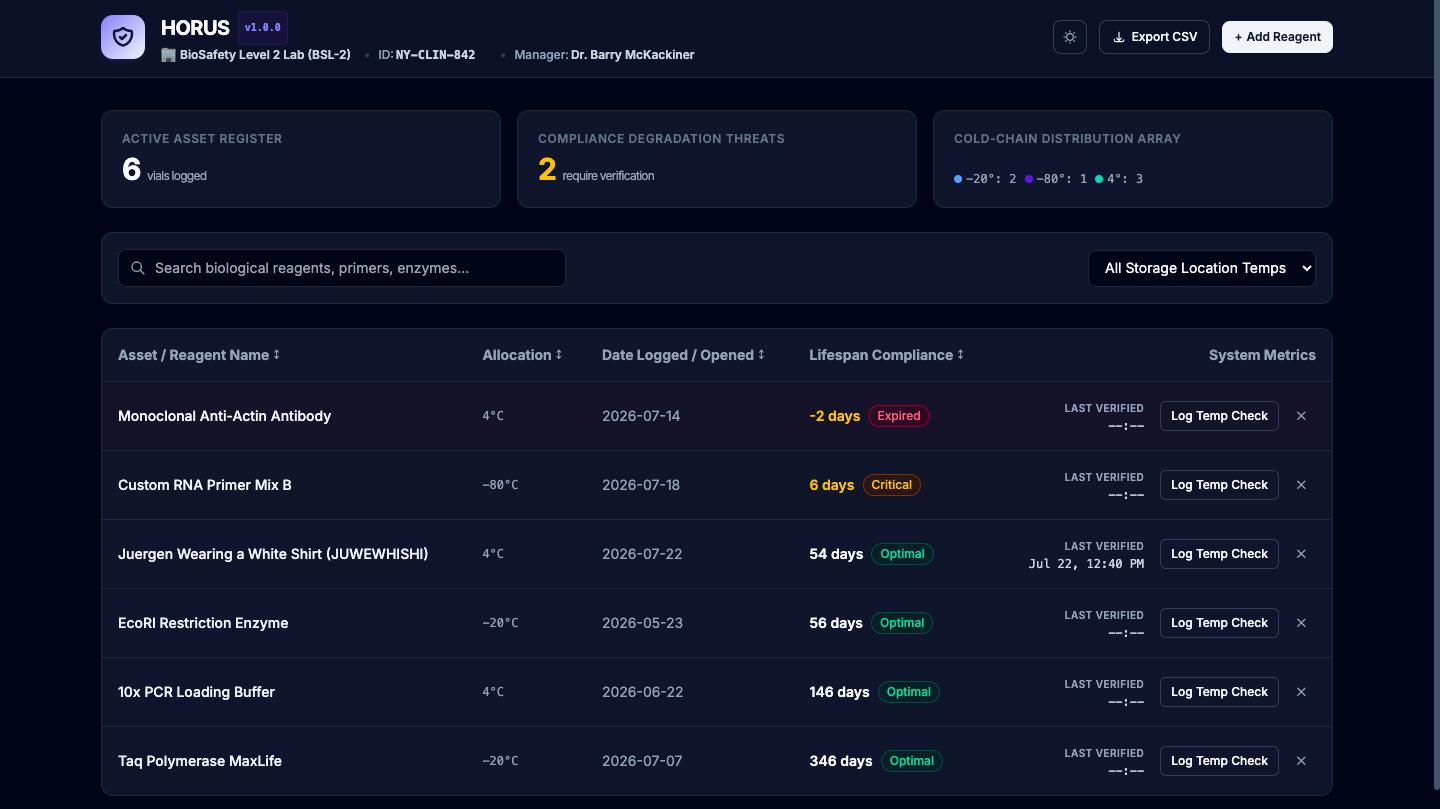
Task: Delete the 10x PCR Loading Buffer row
Action: click(1301, 692)
